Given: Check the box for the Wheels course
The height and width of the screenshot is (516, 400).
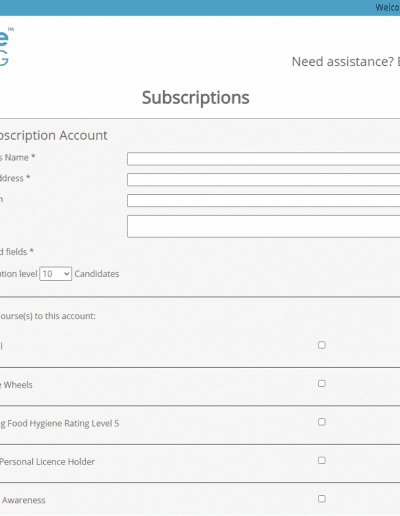Looking at the screenshot, I should [322, 383].
